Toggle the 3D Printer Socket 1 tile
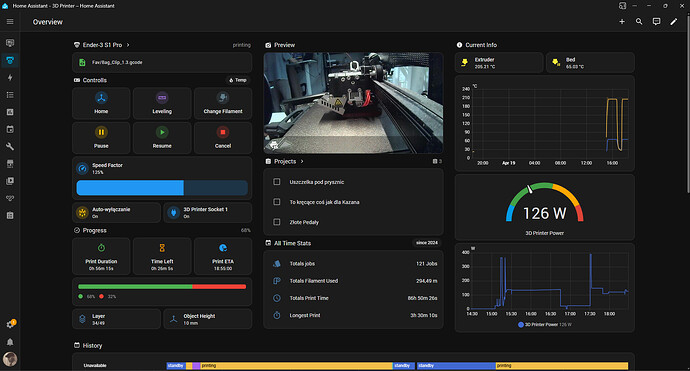690x371 pixels. coord(208,213)
